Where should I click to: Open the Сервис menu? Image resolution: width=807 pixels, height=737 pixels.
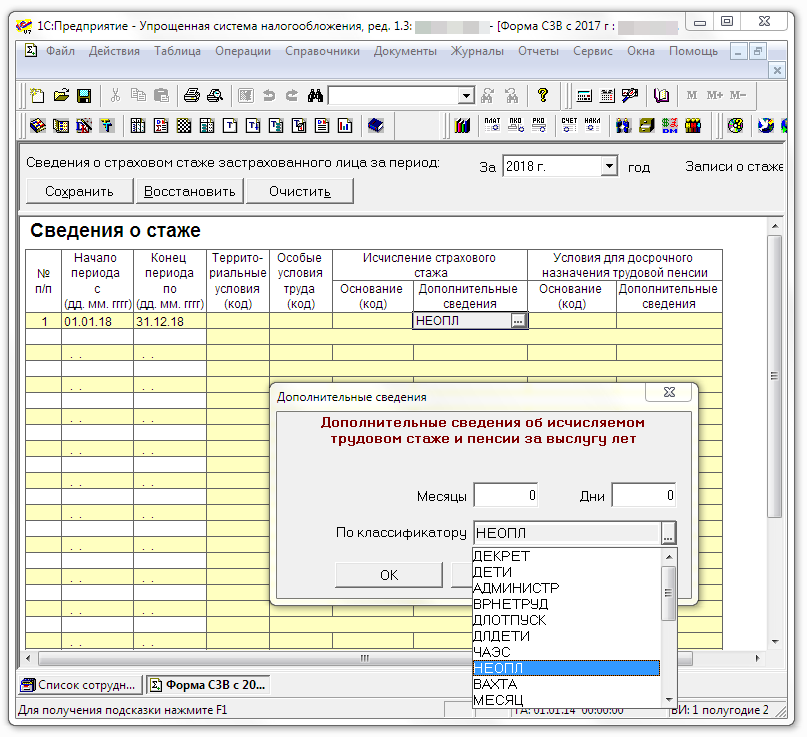point(593,51)
